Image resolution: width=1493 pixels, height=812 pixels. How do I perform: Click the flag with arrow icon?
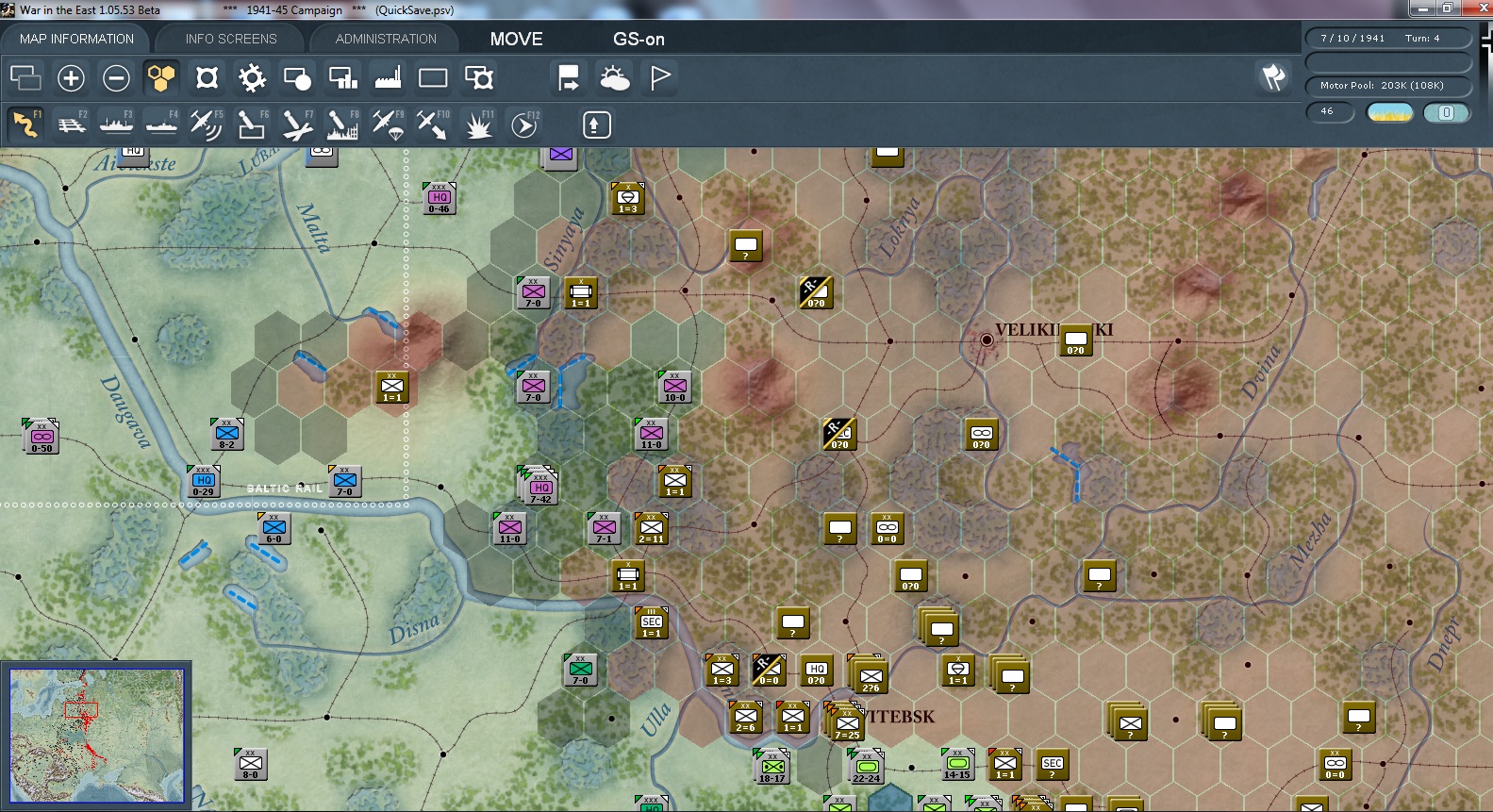pyautogui.click(x=569, y=77)
